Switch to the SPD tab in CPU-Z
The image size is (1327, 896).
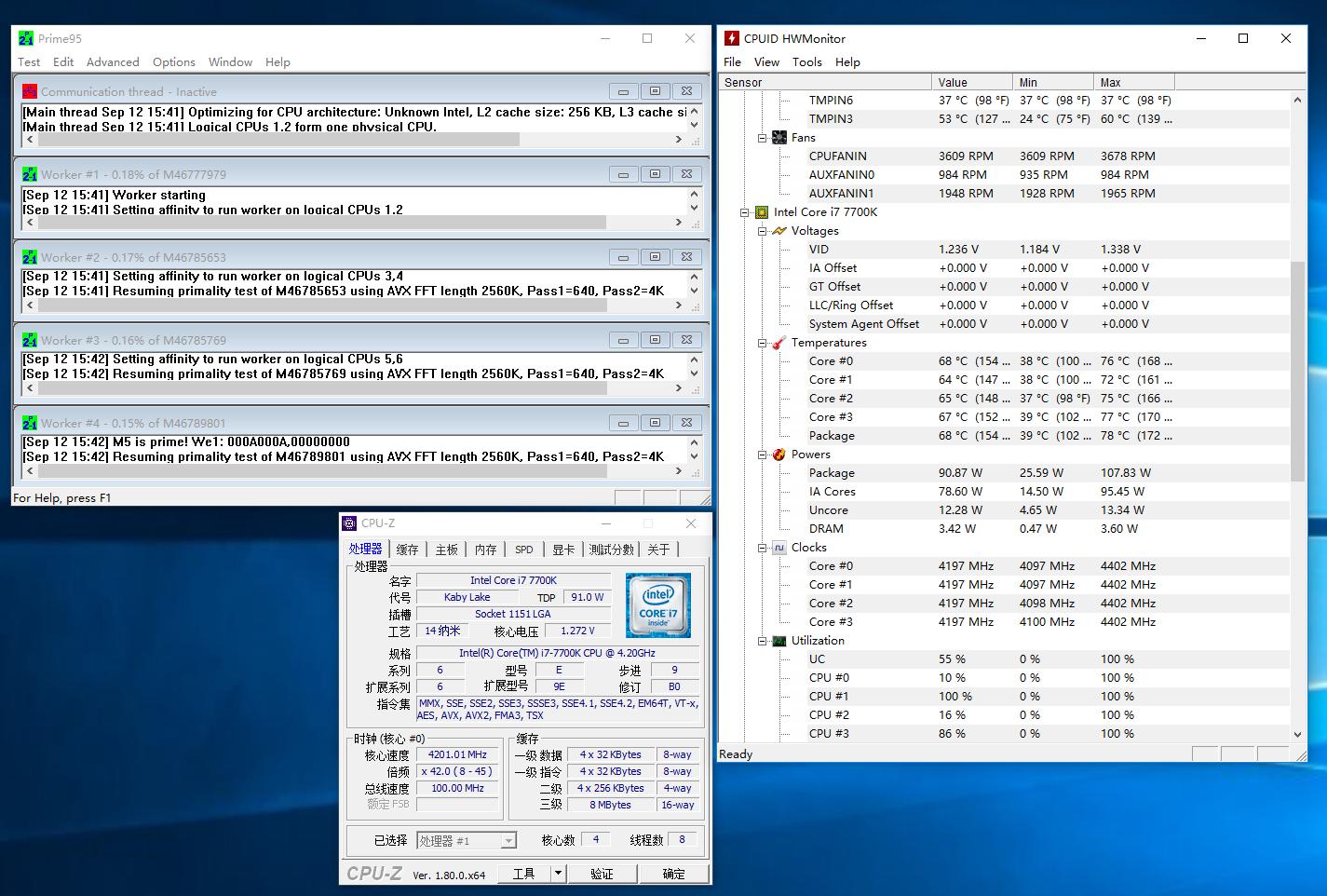(524, 550)
